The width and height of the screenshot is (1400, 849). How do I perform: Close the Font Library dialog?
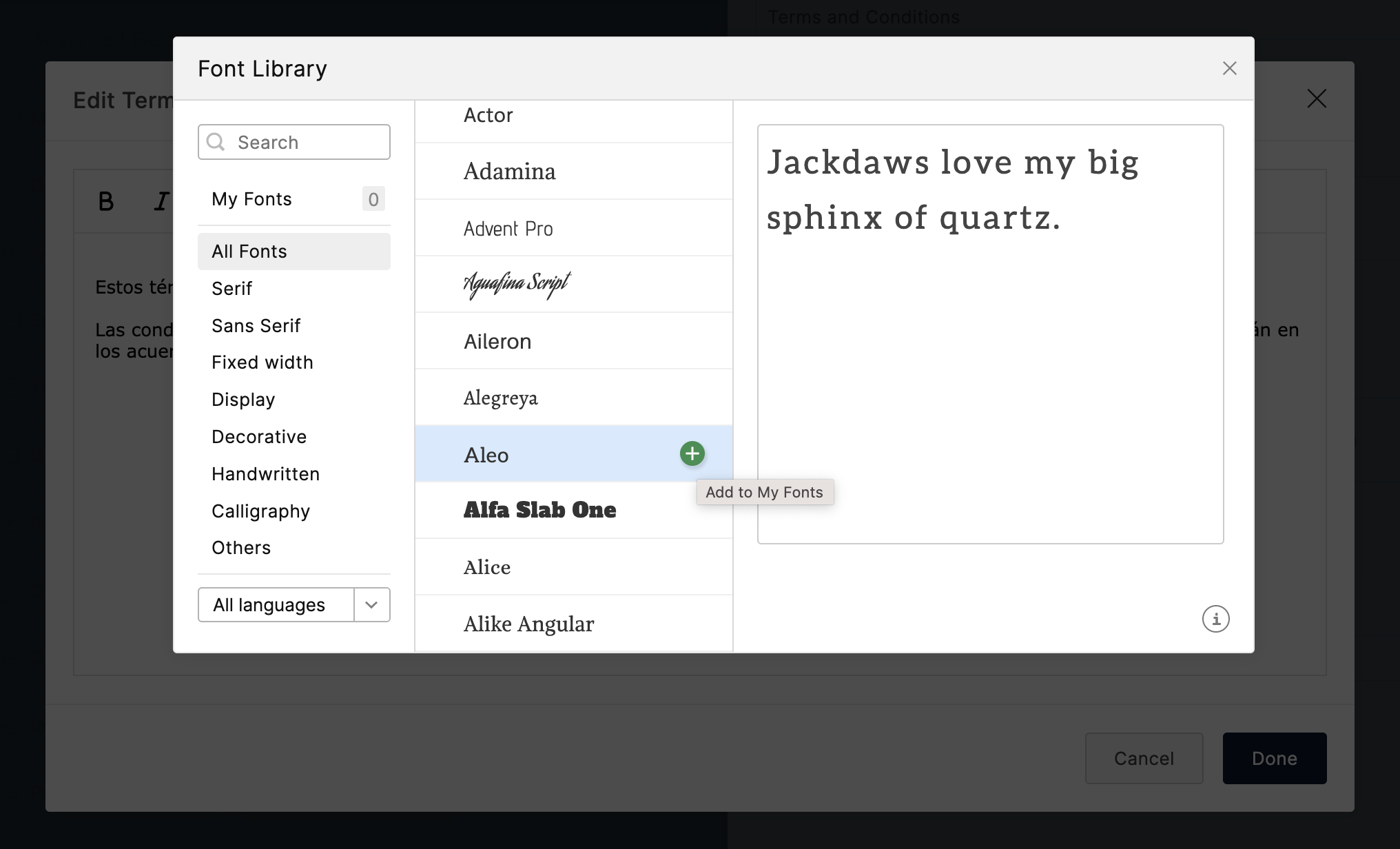coord(1229,68)
